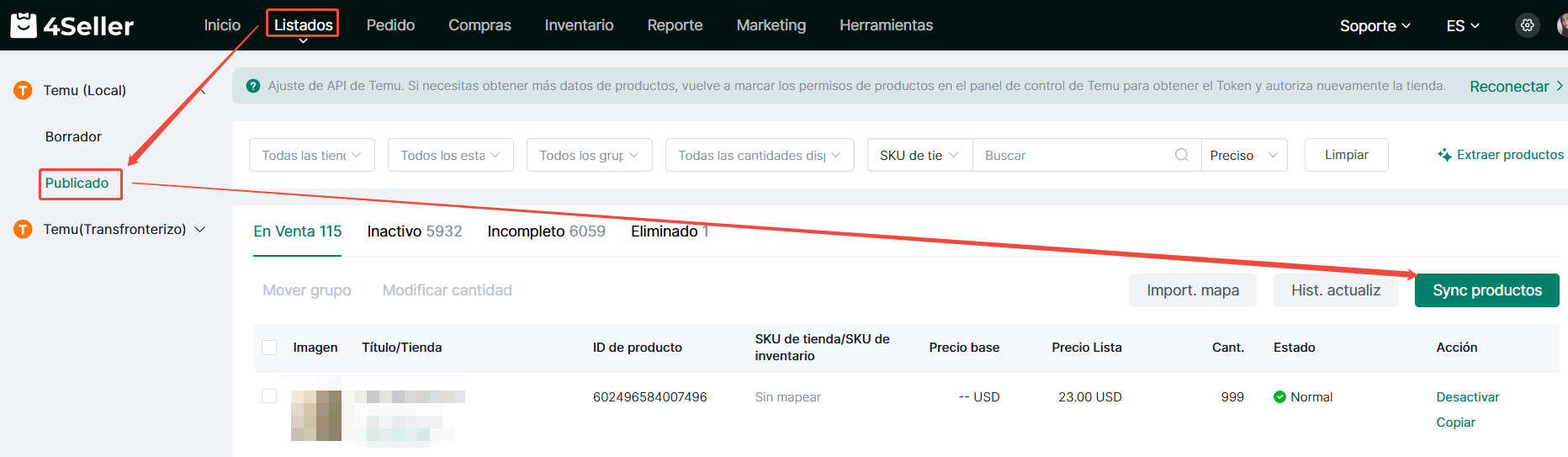Click the Temu (Local) orange store icon

(23, 90)
